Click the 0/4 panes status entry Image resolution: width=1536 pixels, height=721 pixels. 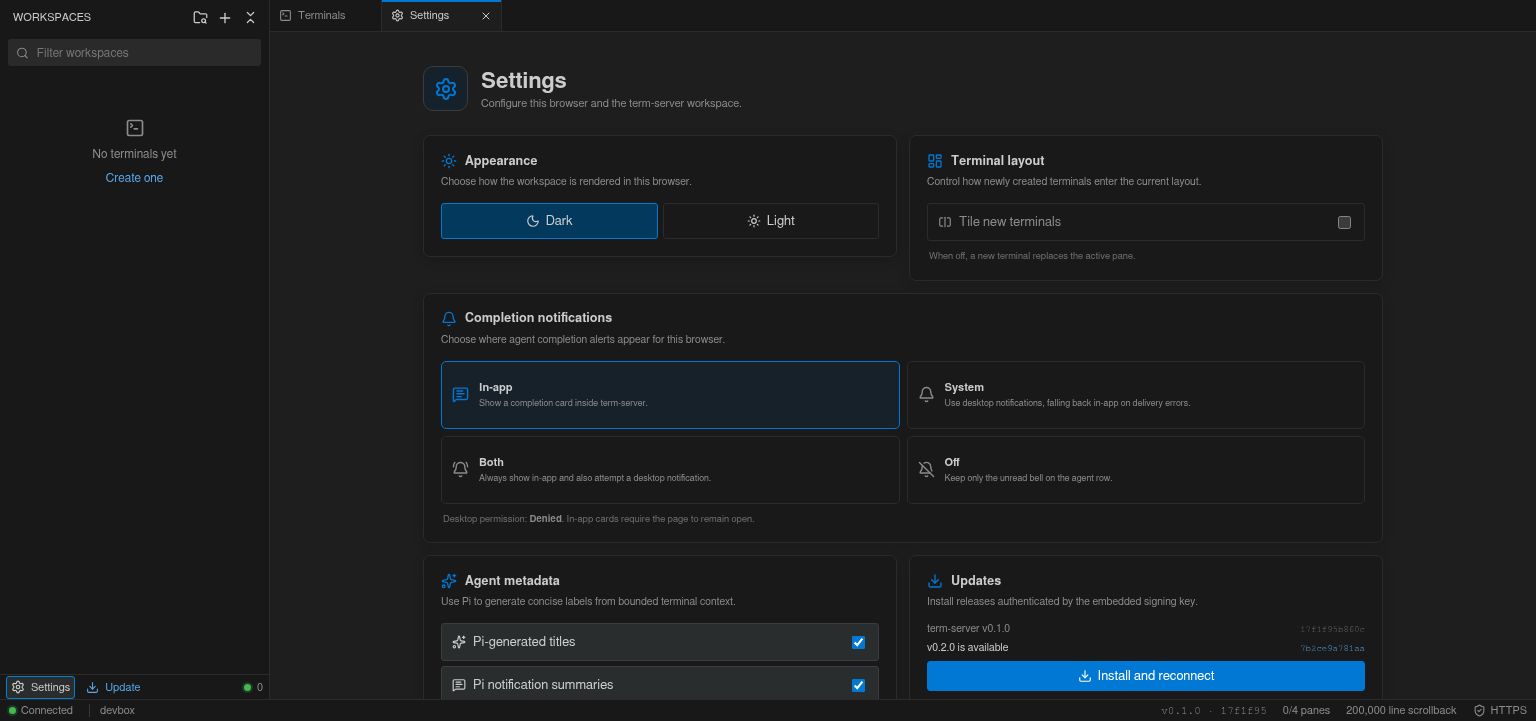point(1306,711)
